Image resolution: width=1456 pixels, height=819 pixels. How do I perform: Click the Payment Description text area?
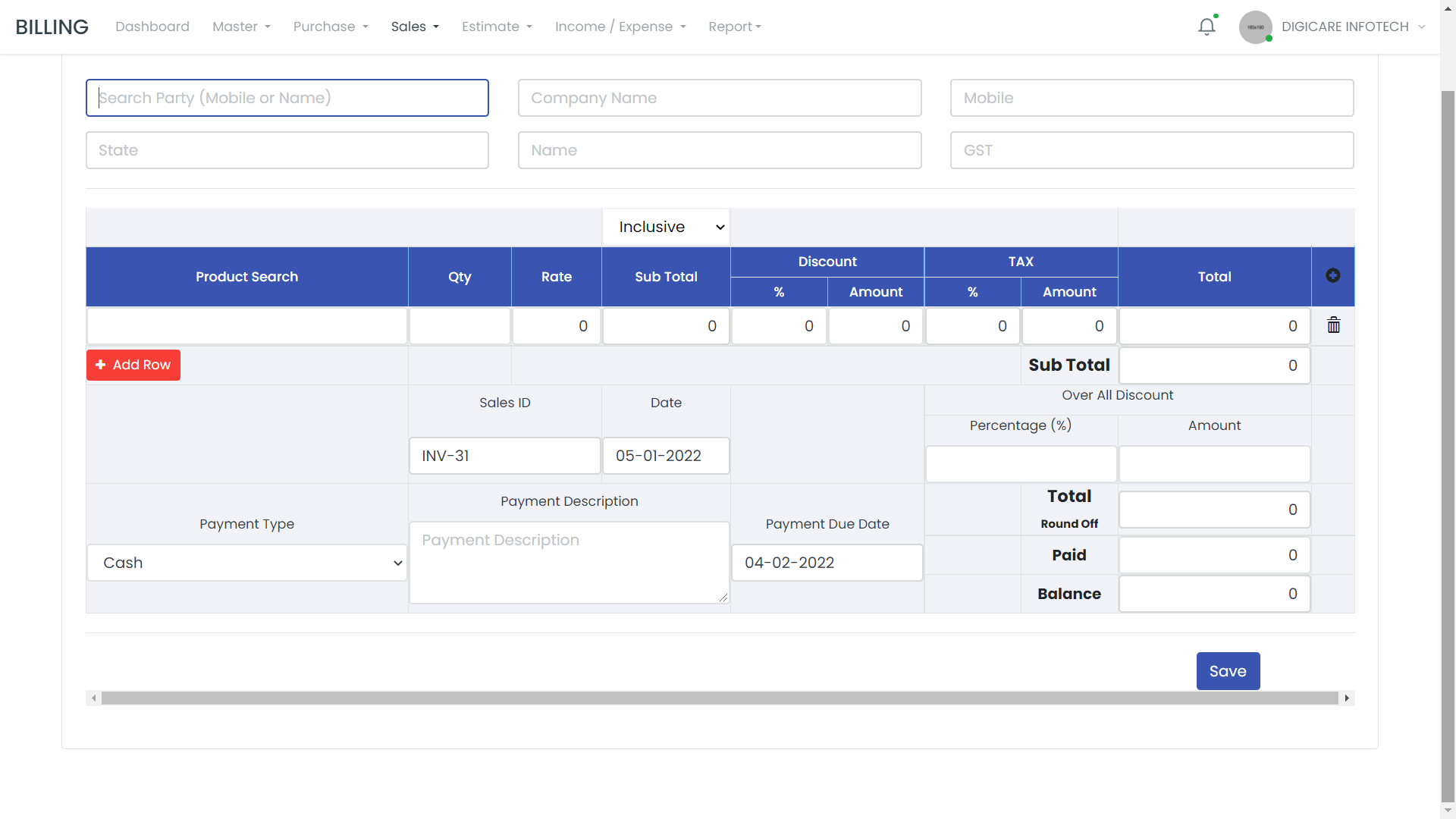pyautogui.click(x=569, y=563)
